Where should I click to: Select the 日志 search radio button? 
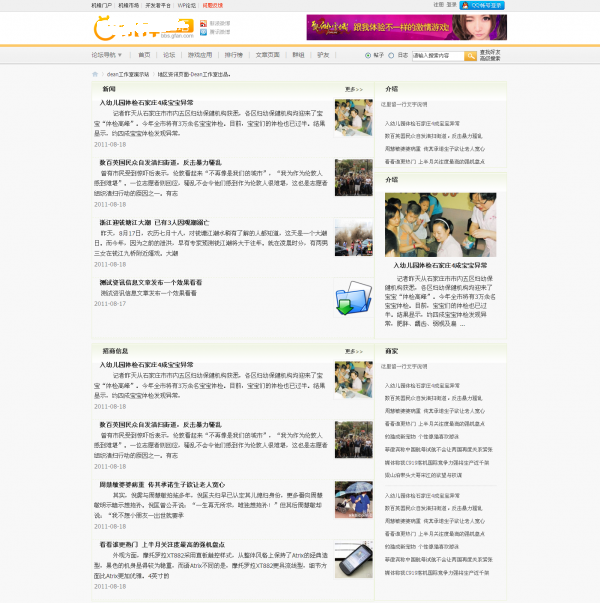(391, 55)
